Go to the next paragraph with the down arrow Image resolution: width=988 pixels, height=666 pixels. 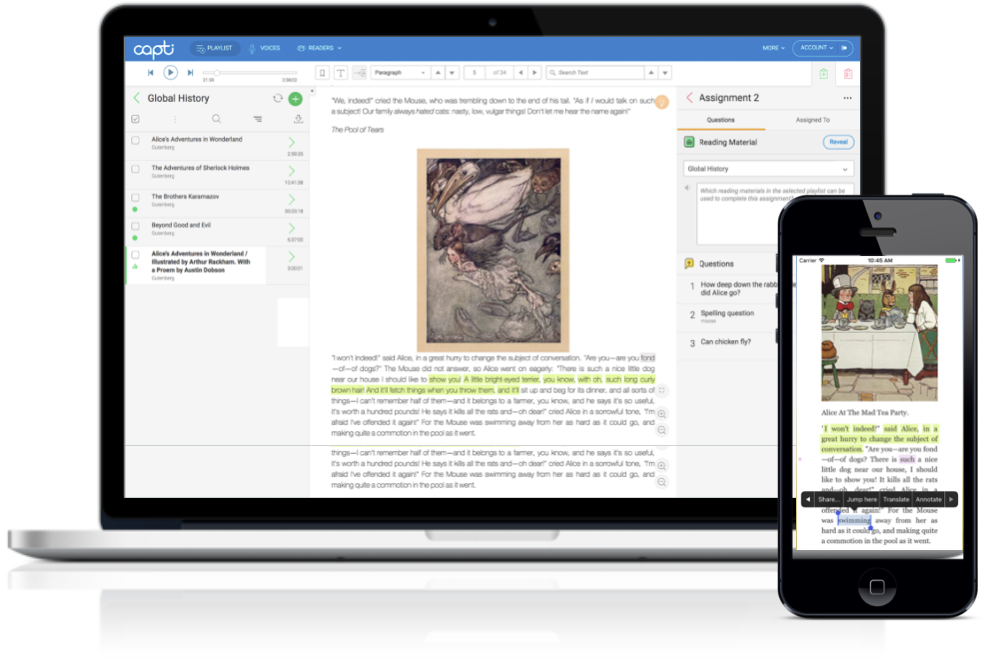click(x=452, y=73)
